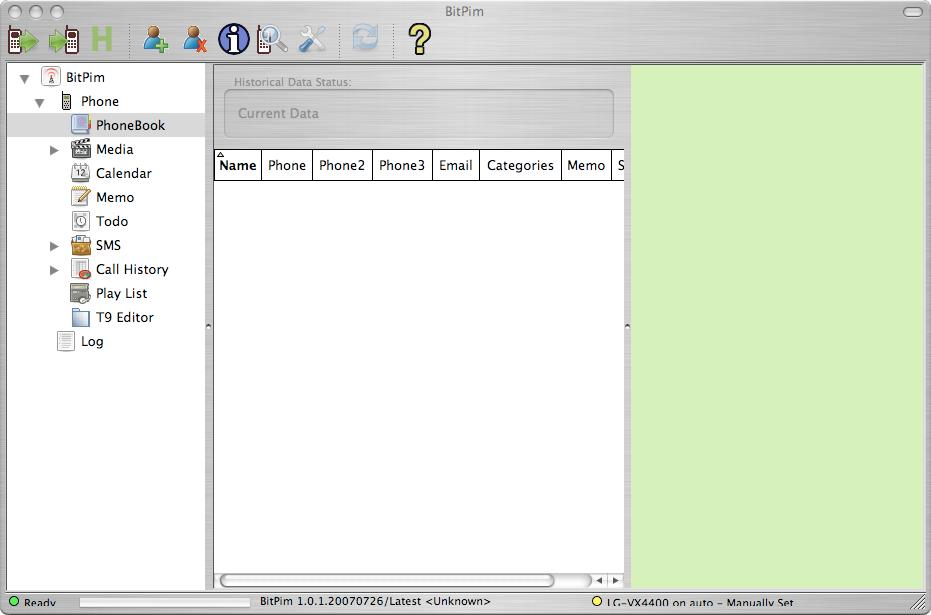The width and height of the screenshot is (931, 615).
Task: Click the right sash collapse arrow
Action: 627,326
